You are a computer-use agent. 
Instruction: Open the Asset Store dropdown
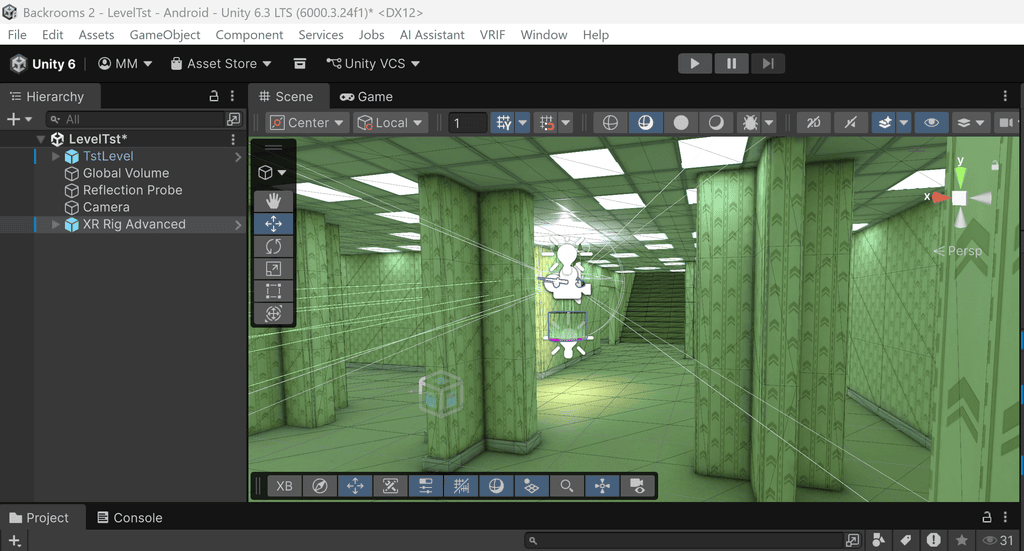coord(221,63)
